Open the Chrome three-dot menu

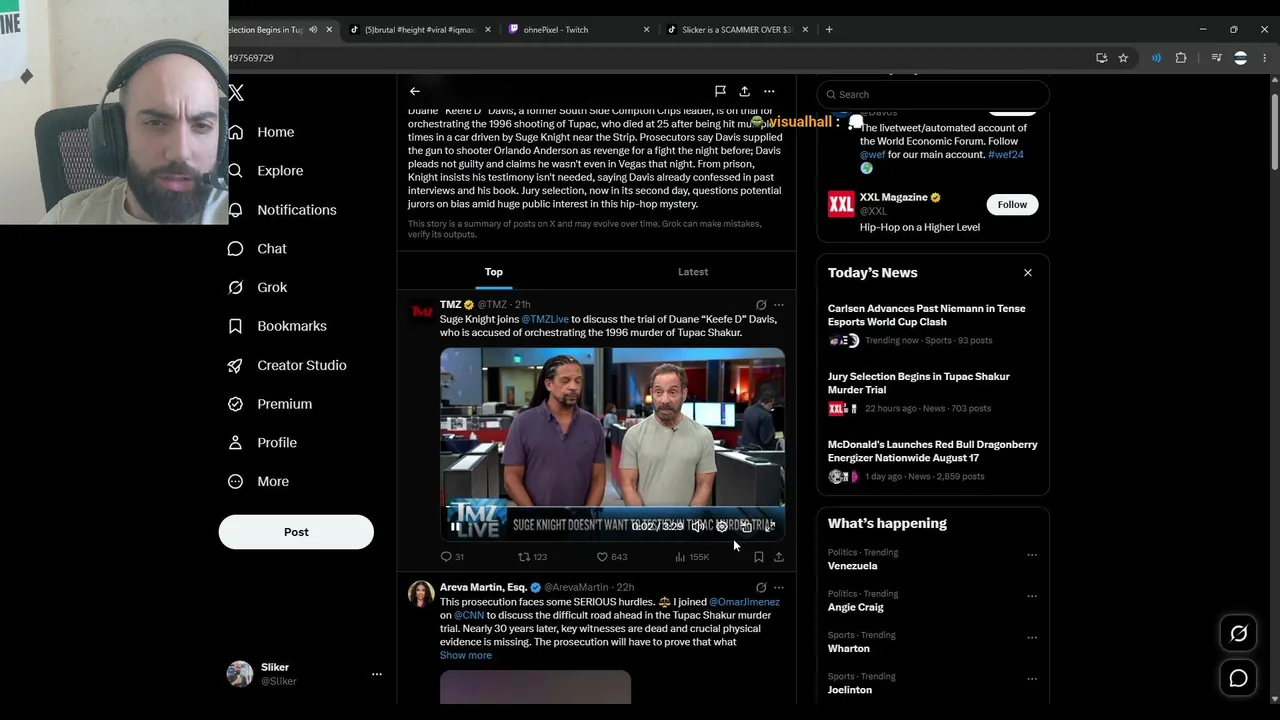click(1265, 58)
